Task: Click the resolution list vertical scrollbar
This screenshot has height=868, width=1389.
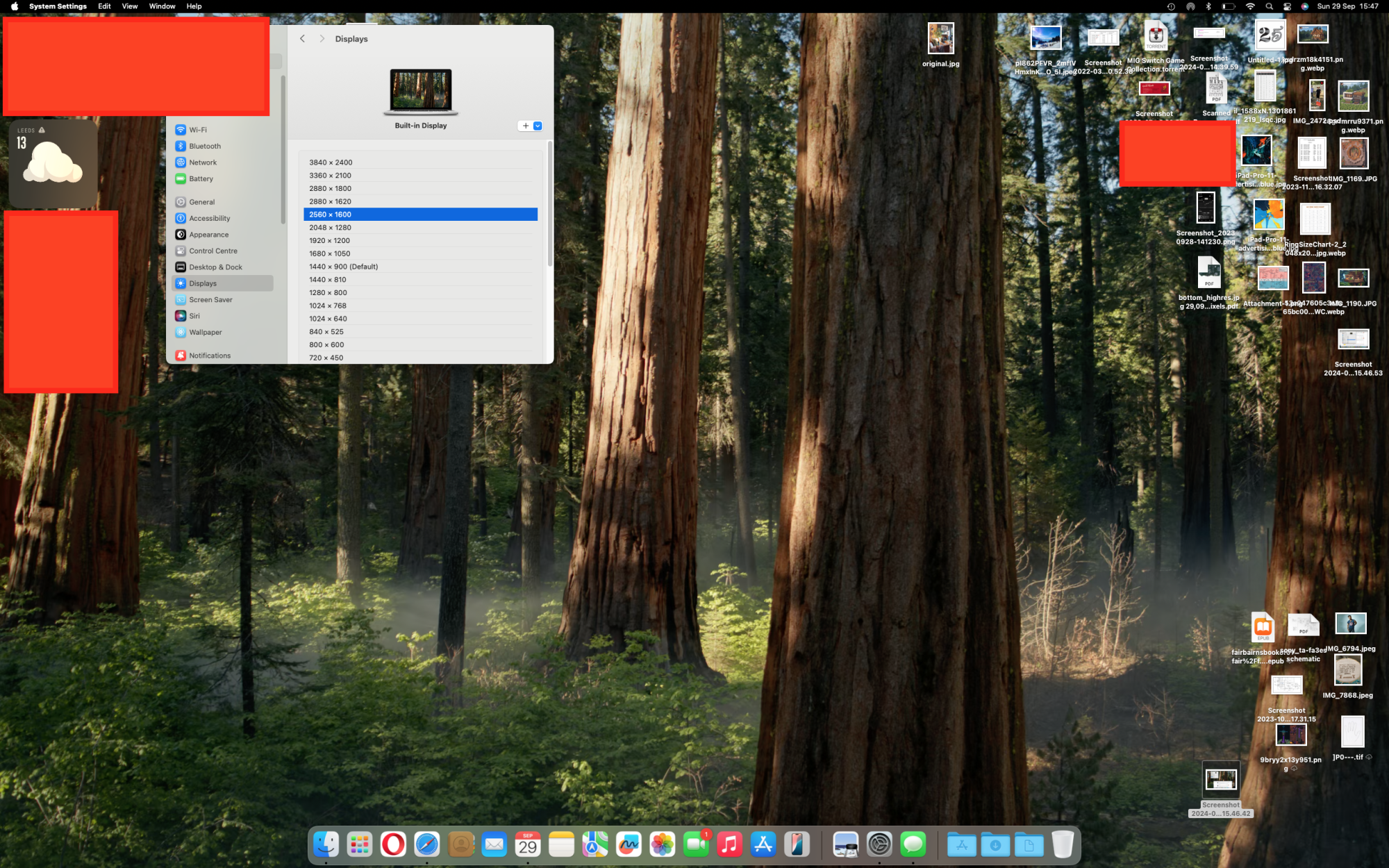Action: 550,205
